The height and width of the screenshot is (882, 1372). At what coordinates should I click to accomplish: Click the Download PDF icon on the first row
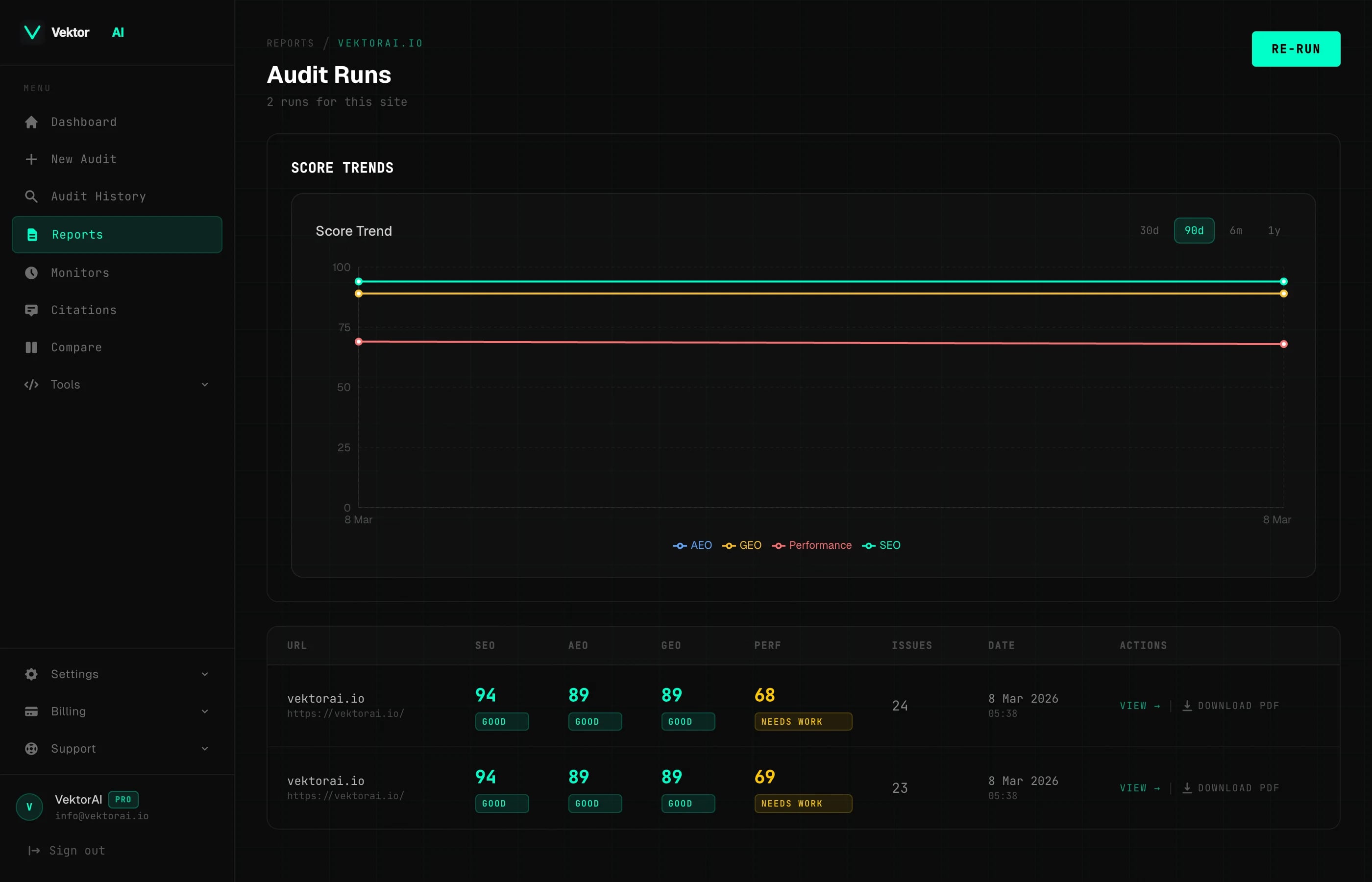point(1187,706)
